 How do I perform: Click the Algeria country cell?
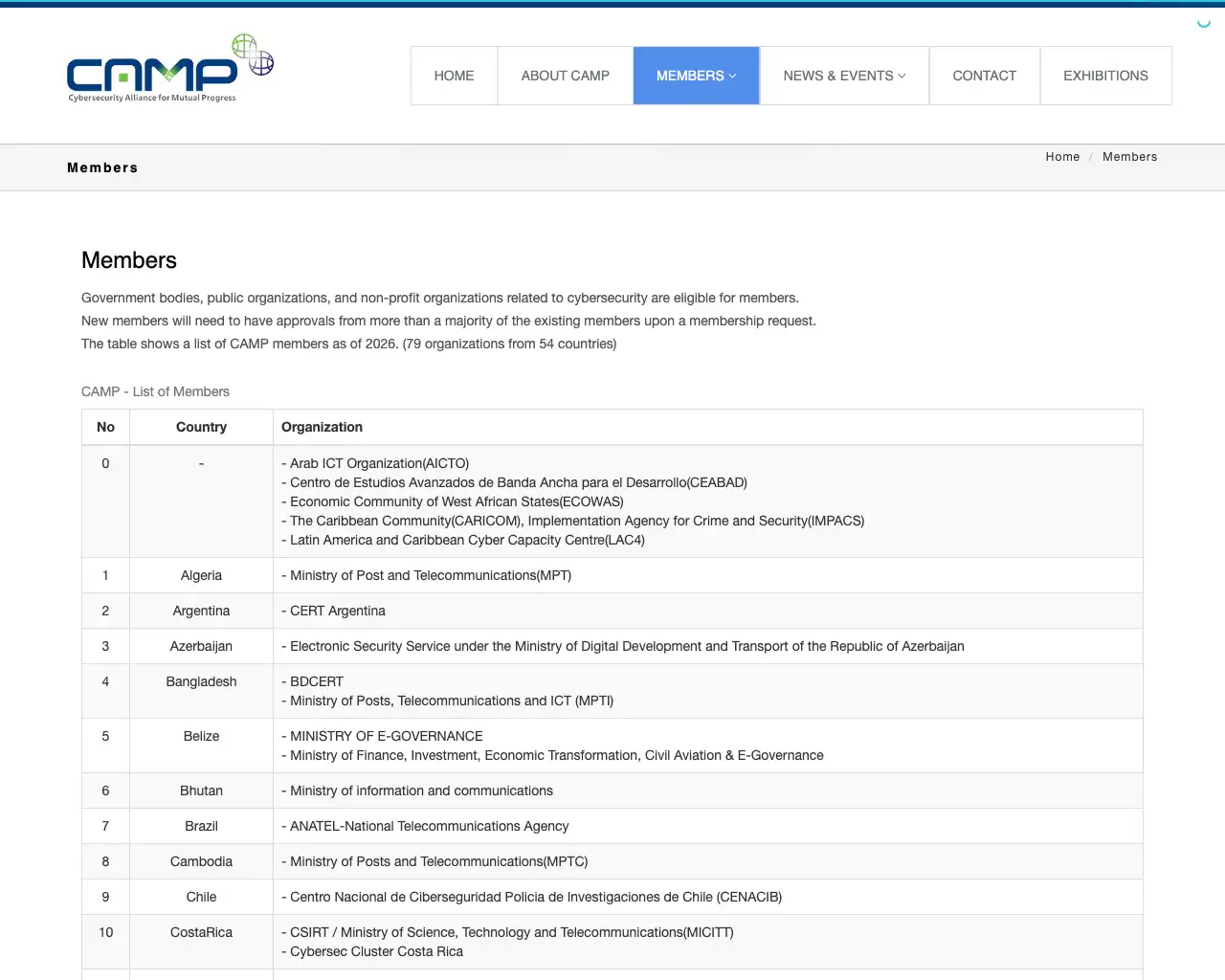coord(201,575)
